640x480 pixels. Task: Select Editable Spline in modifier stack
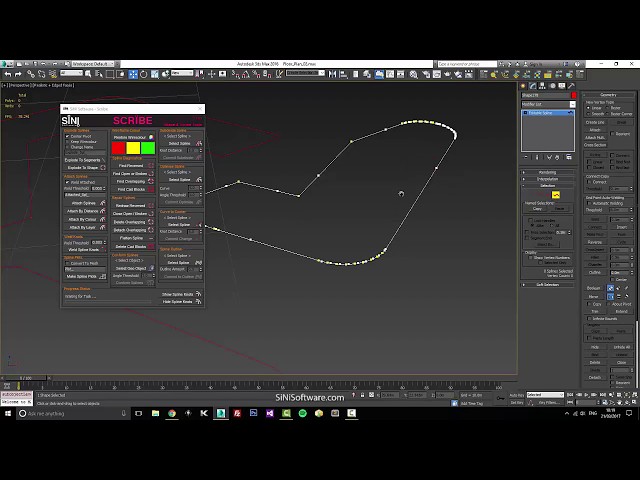[548, 113]
